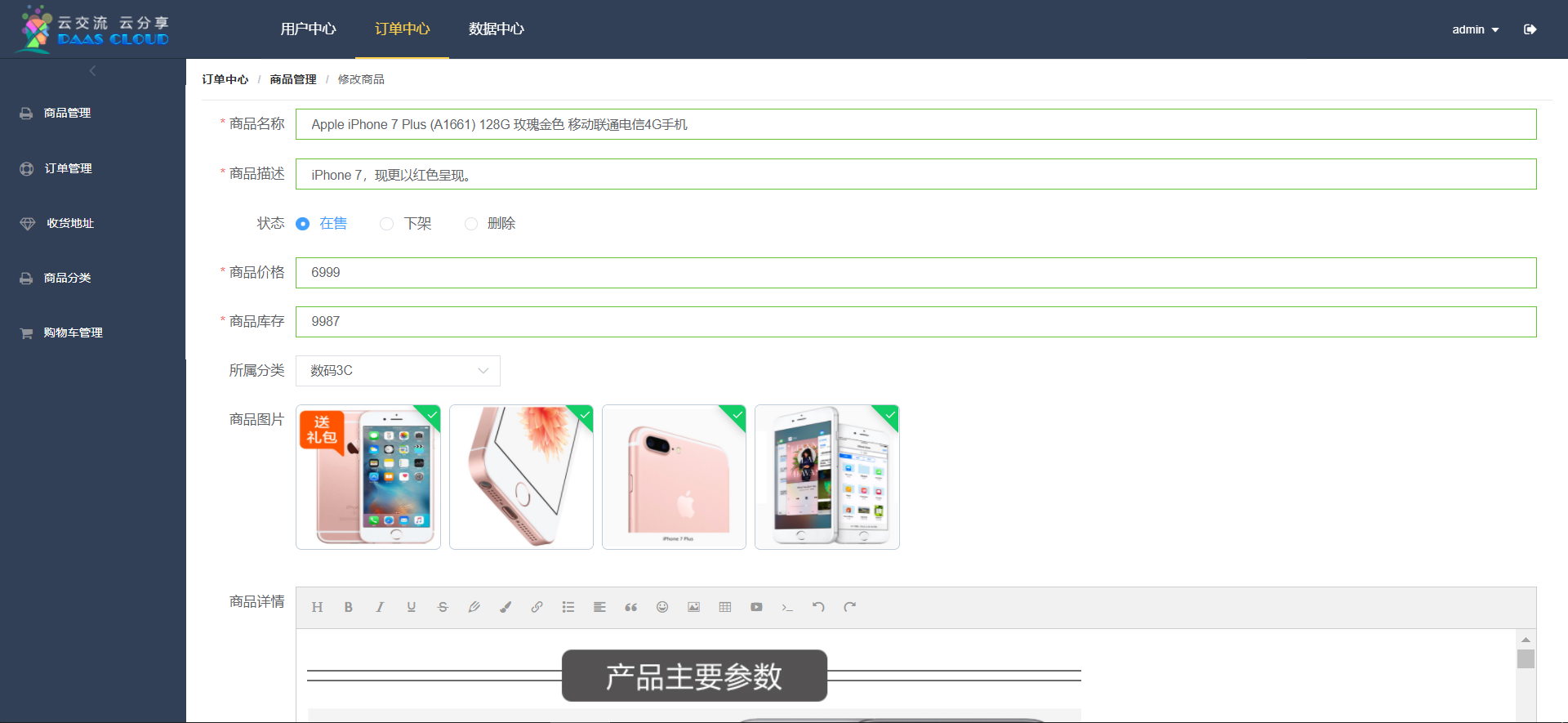This screenshot has height=723, width=1568.
Task: Go to 商品管理 breadcrumb link
Action: [293, 79]
